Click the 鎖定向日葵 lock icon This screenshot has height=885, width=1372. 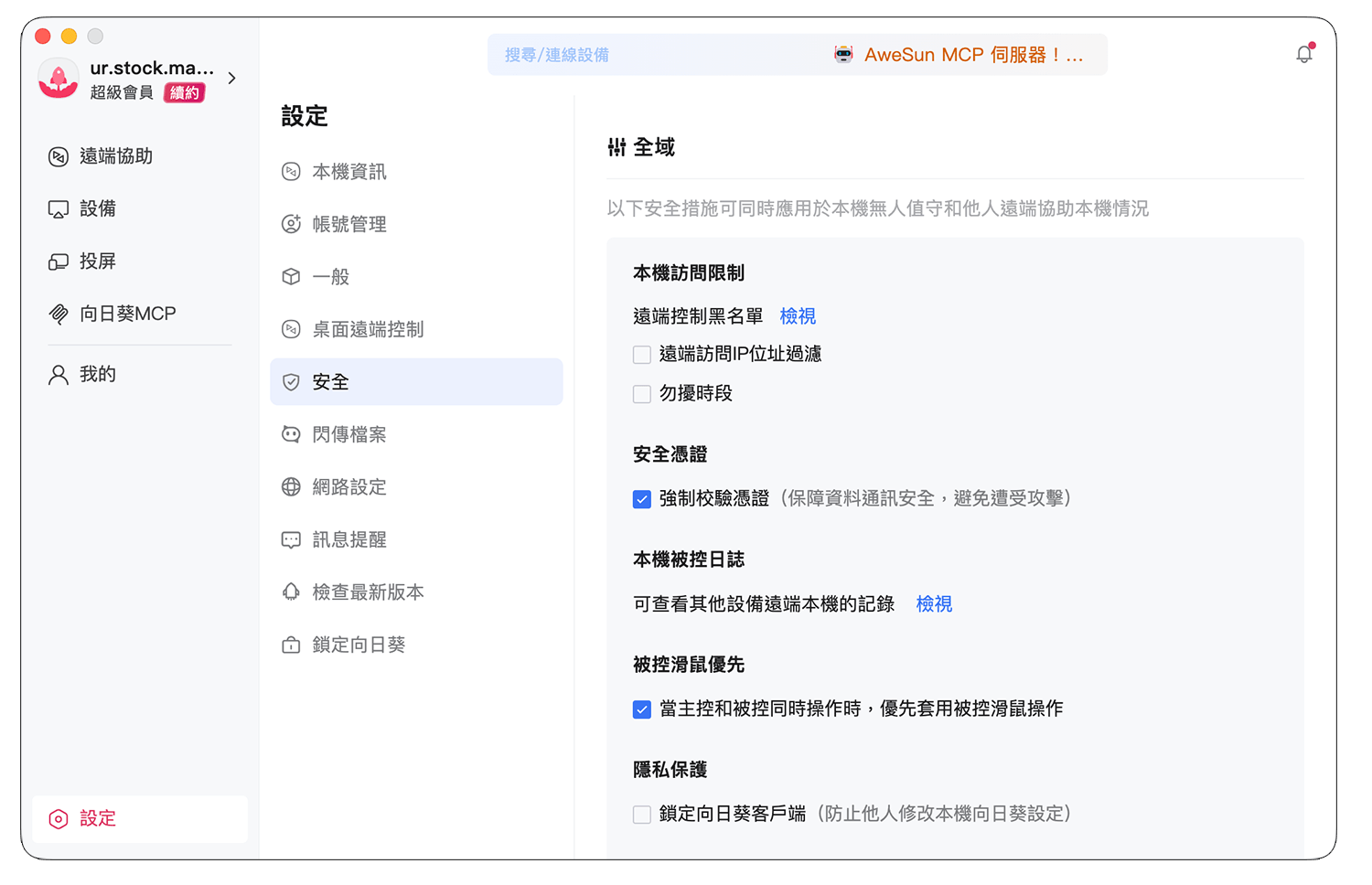tap(291, 645)
